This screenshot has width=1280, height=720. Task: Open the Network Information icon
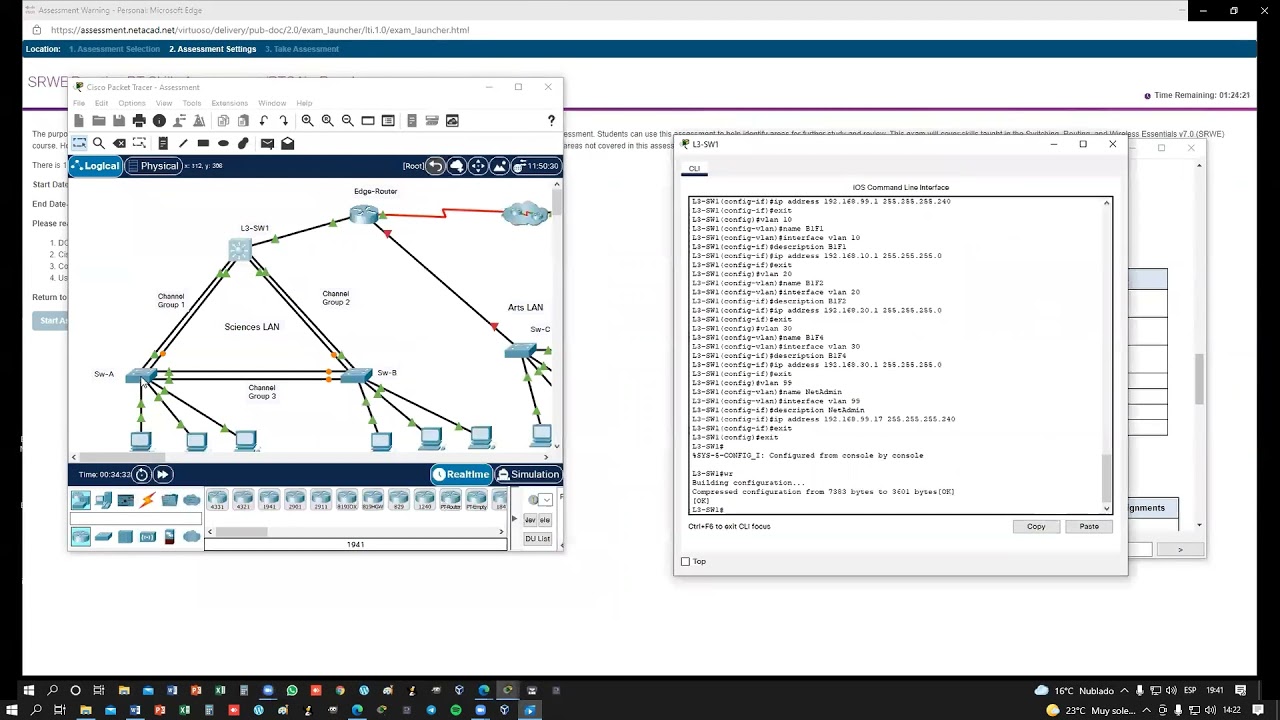click(x=159, y=121)
